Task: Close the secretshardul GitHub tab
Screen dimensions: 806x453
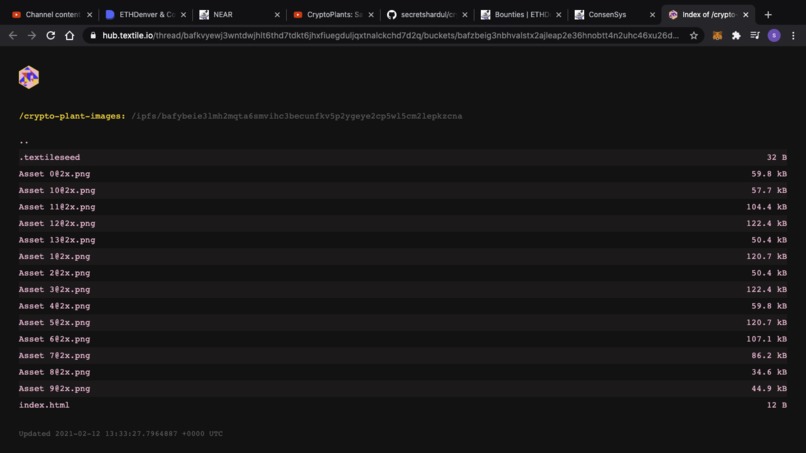Action: (x=465, y=15)
